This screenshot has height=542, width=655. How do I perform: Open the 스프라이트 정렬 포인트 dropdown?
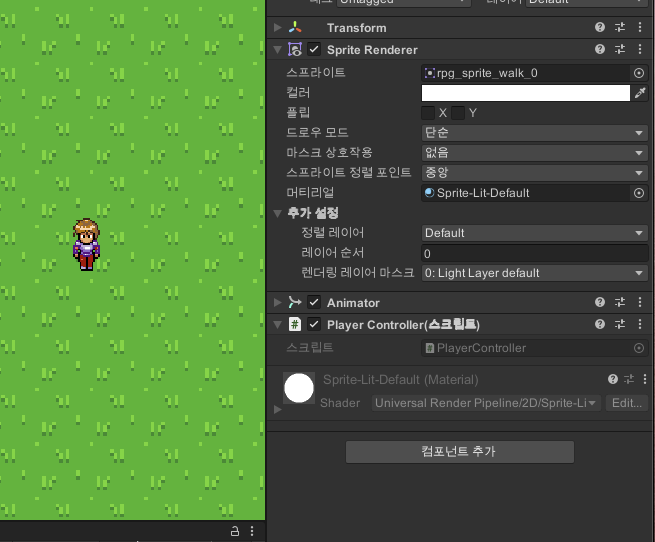pyautogui.click(x=535, y=173)
